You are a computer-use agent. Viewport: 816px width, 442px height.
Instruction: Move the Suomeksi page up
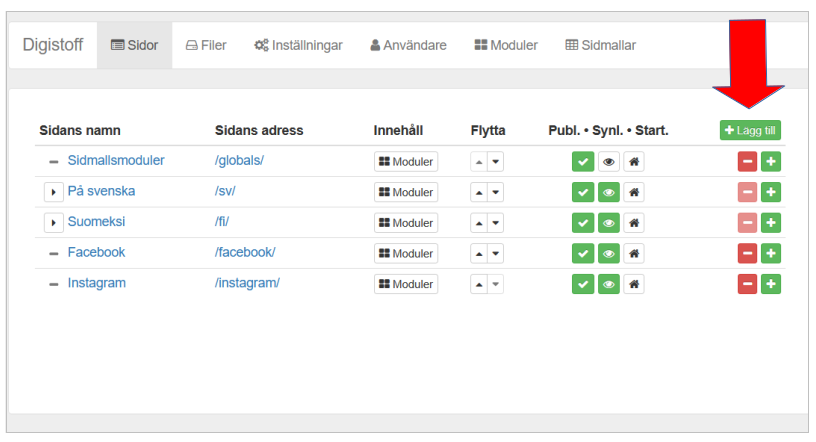coord(479,223)
